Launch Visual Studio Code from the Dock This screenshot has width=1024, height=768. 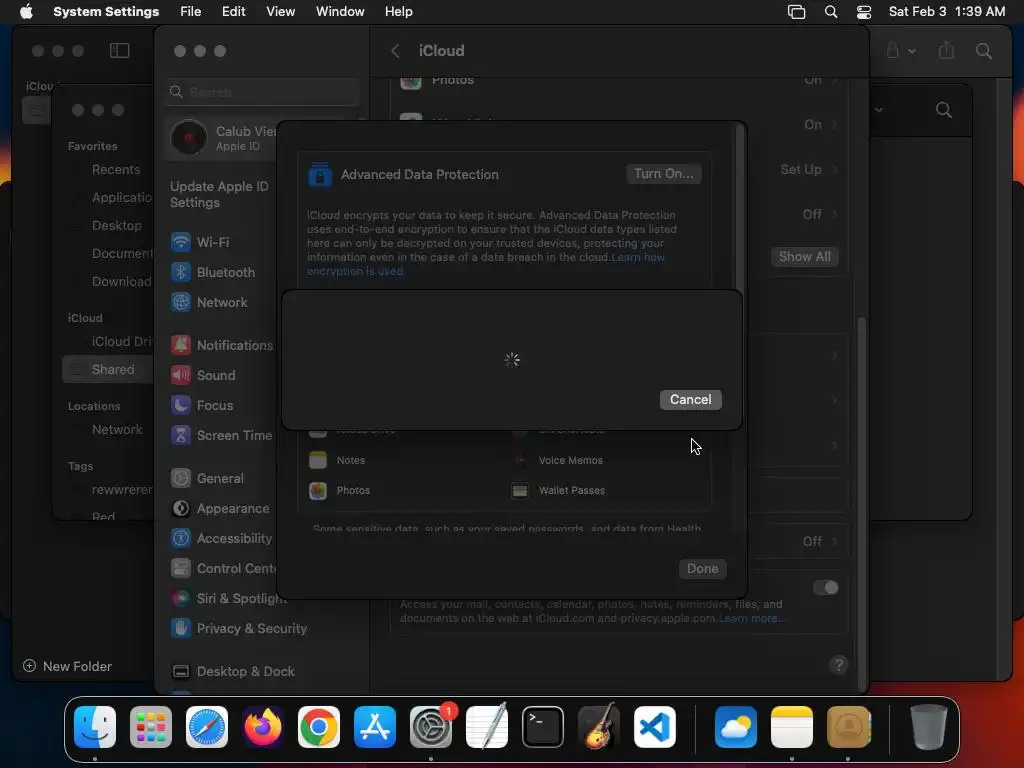click(x=655, y=727)
